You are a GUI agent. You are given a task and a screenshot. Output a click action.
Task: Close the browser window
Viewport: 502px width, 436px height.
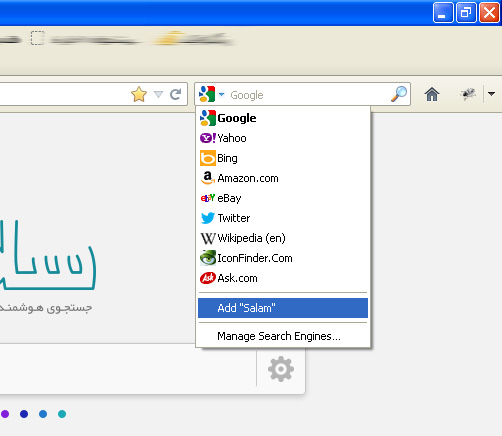(x=489, y=13)
